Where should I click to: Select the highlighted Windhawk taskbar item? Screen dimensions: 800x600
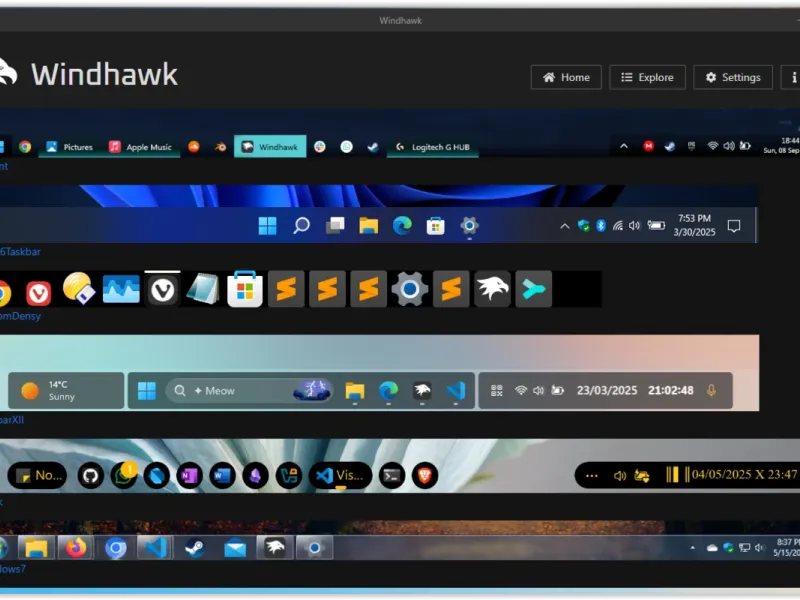click(x=270, y=146)
